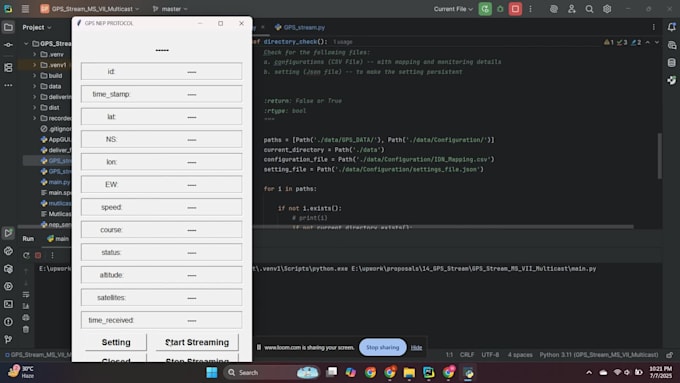Open the Code With Me user icon

[572, 9]
